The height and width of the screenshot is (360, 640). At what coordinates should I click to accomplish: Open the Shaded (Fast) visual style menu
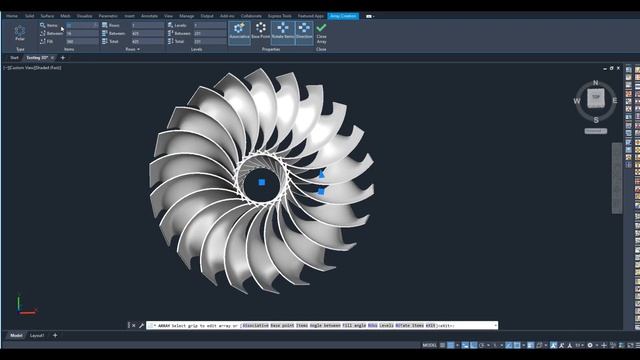click(49, 68)
